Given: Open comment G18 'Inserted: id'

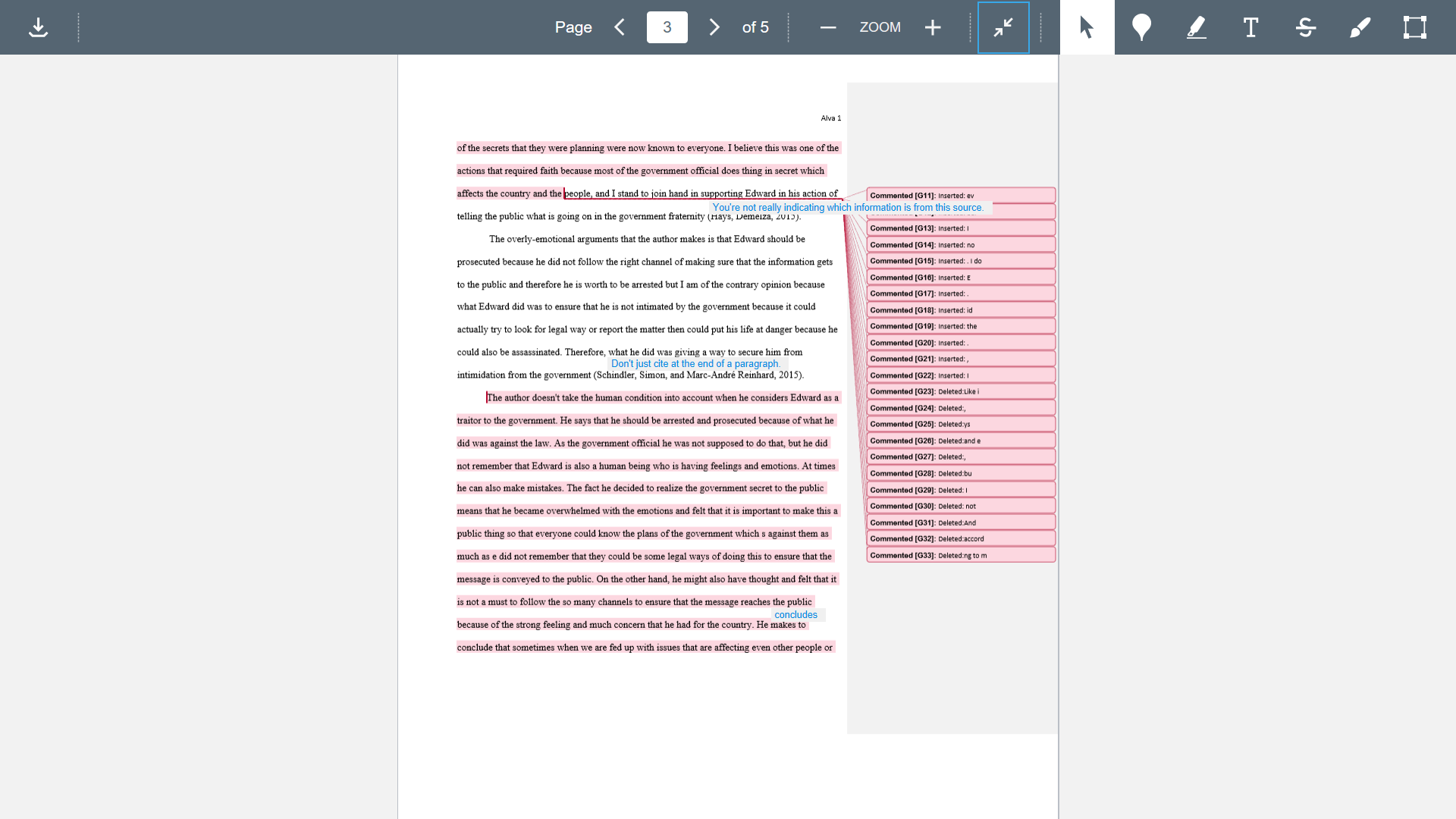Looking at the screenshot, I should pos(961,310).
